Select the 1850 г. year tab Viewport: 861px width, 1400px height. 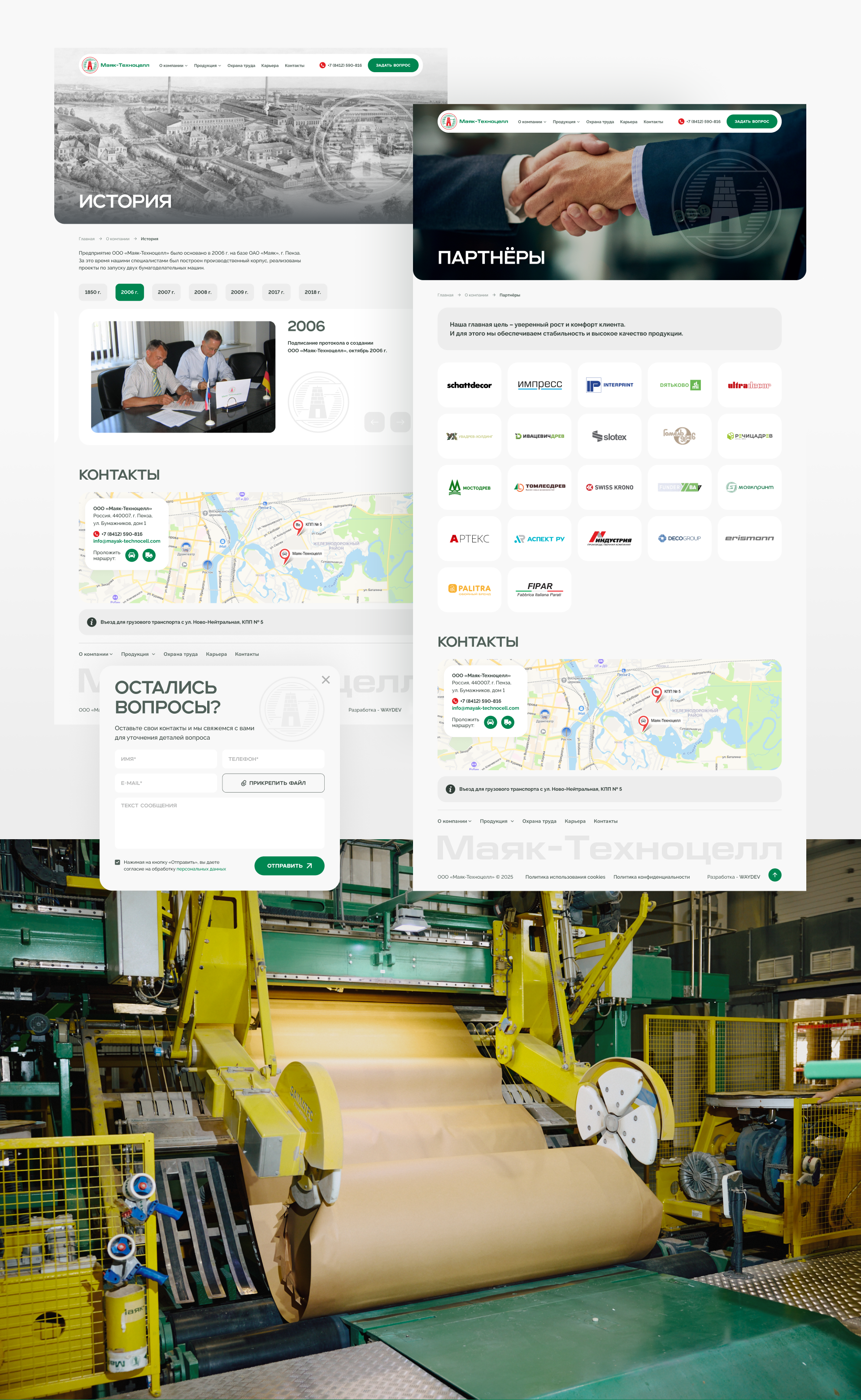[x=93, y=292]
